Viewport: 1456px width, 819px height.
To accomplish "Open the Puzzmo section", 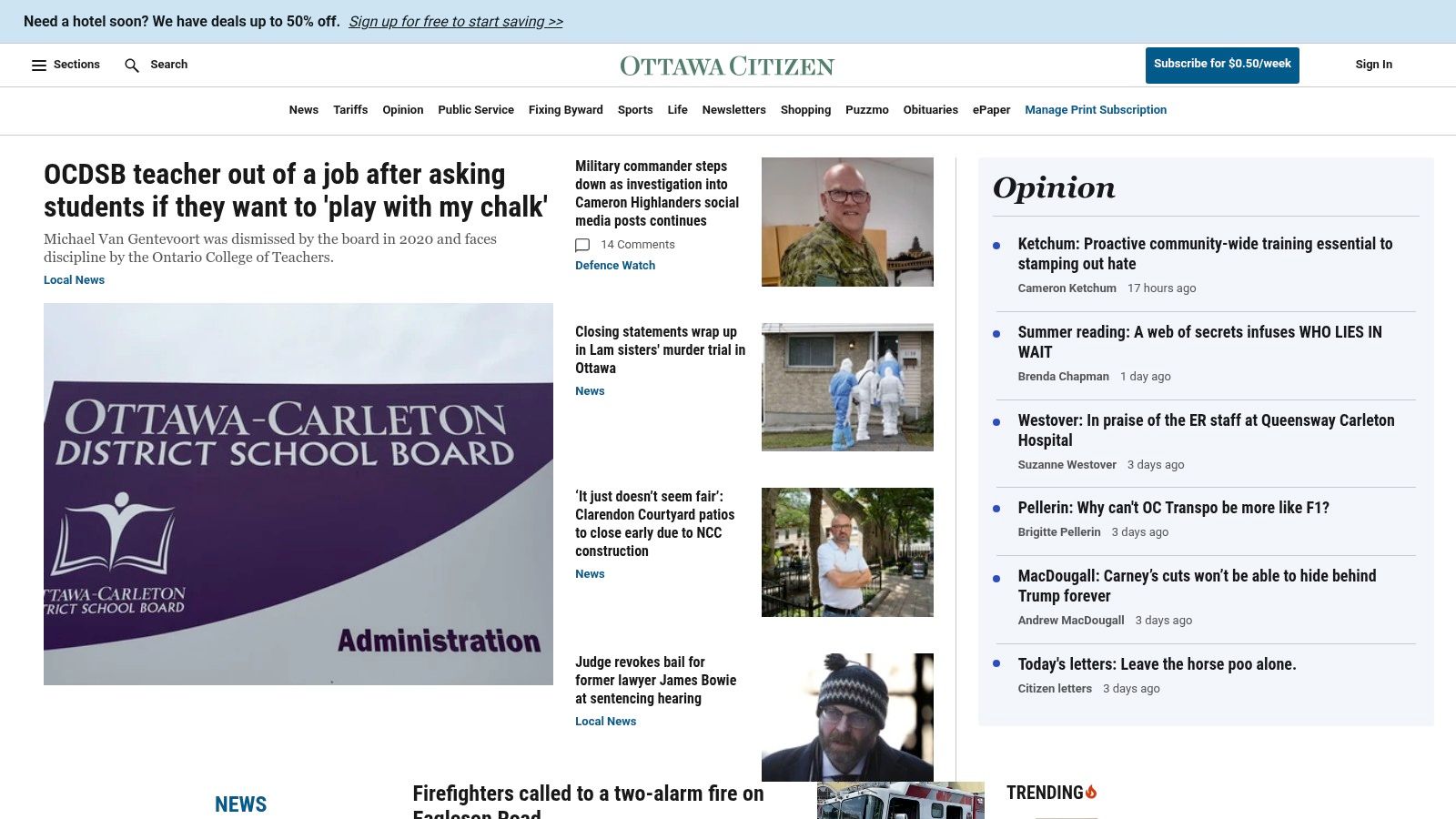I will pos(866,110).
